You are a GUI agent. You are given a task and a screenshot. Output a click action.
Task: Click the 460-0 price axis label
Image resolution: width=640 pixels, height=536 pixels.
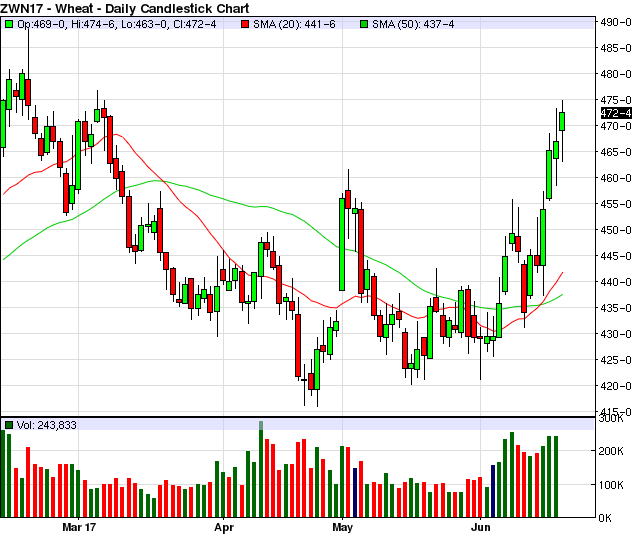pos(616,178)
